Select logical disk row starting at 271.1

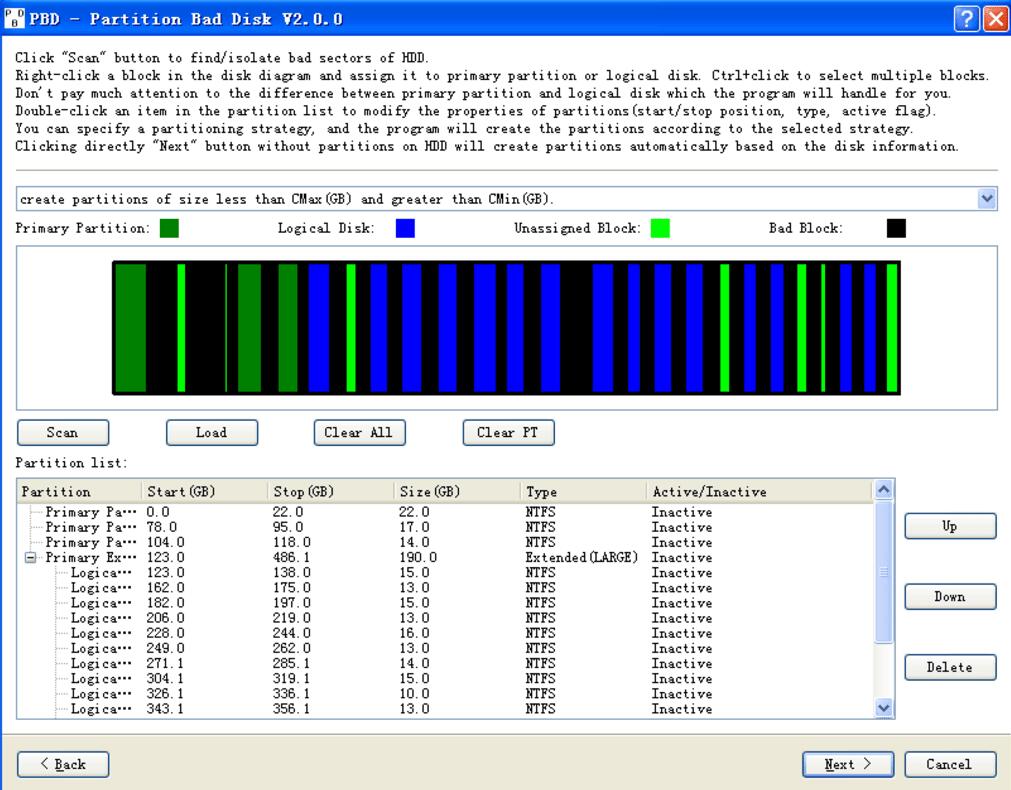point(445,664)
